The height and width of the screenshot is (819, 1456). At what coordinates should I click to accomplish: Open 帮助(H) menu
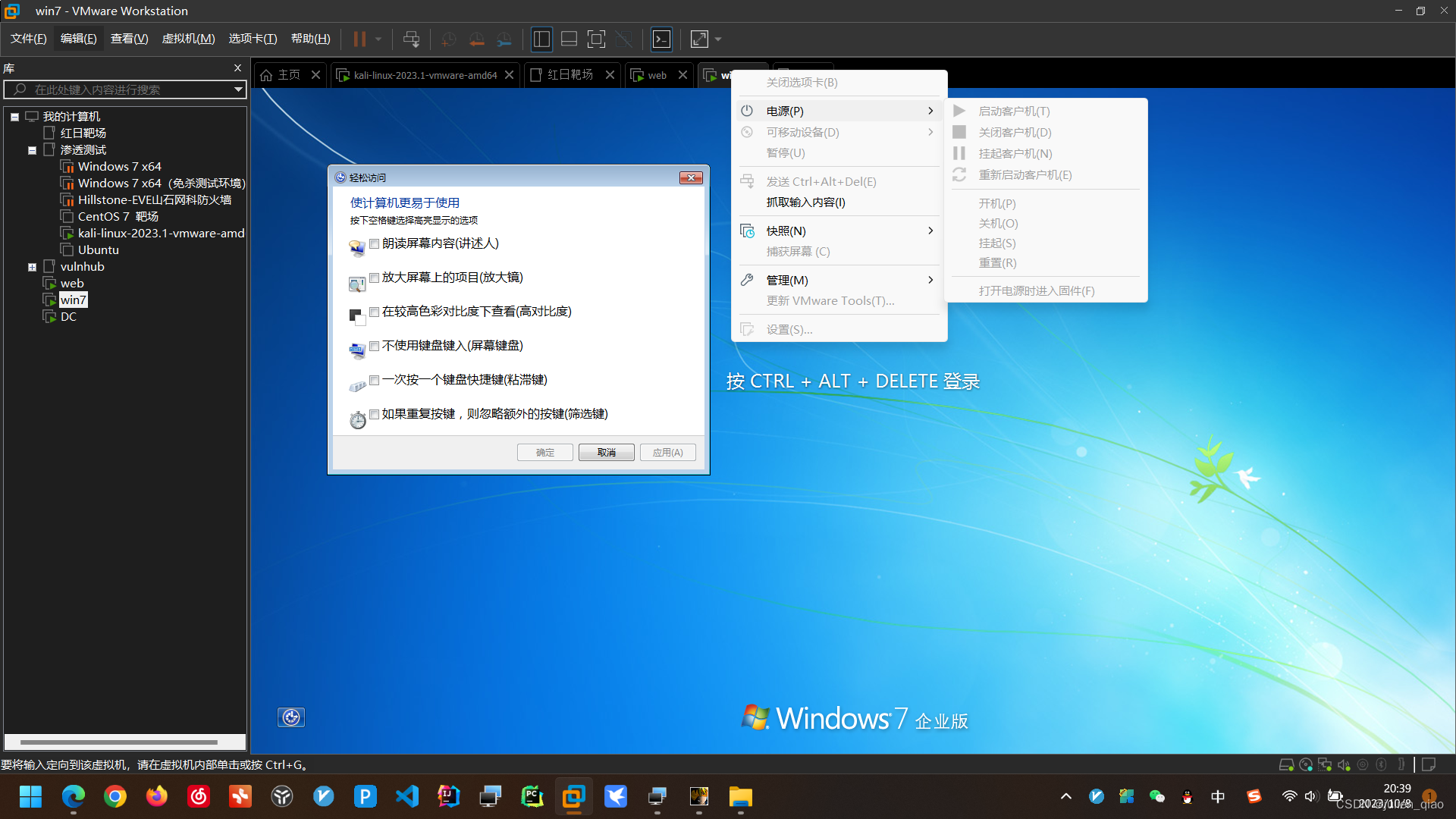tap(310, 39)
